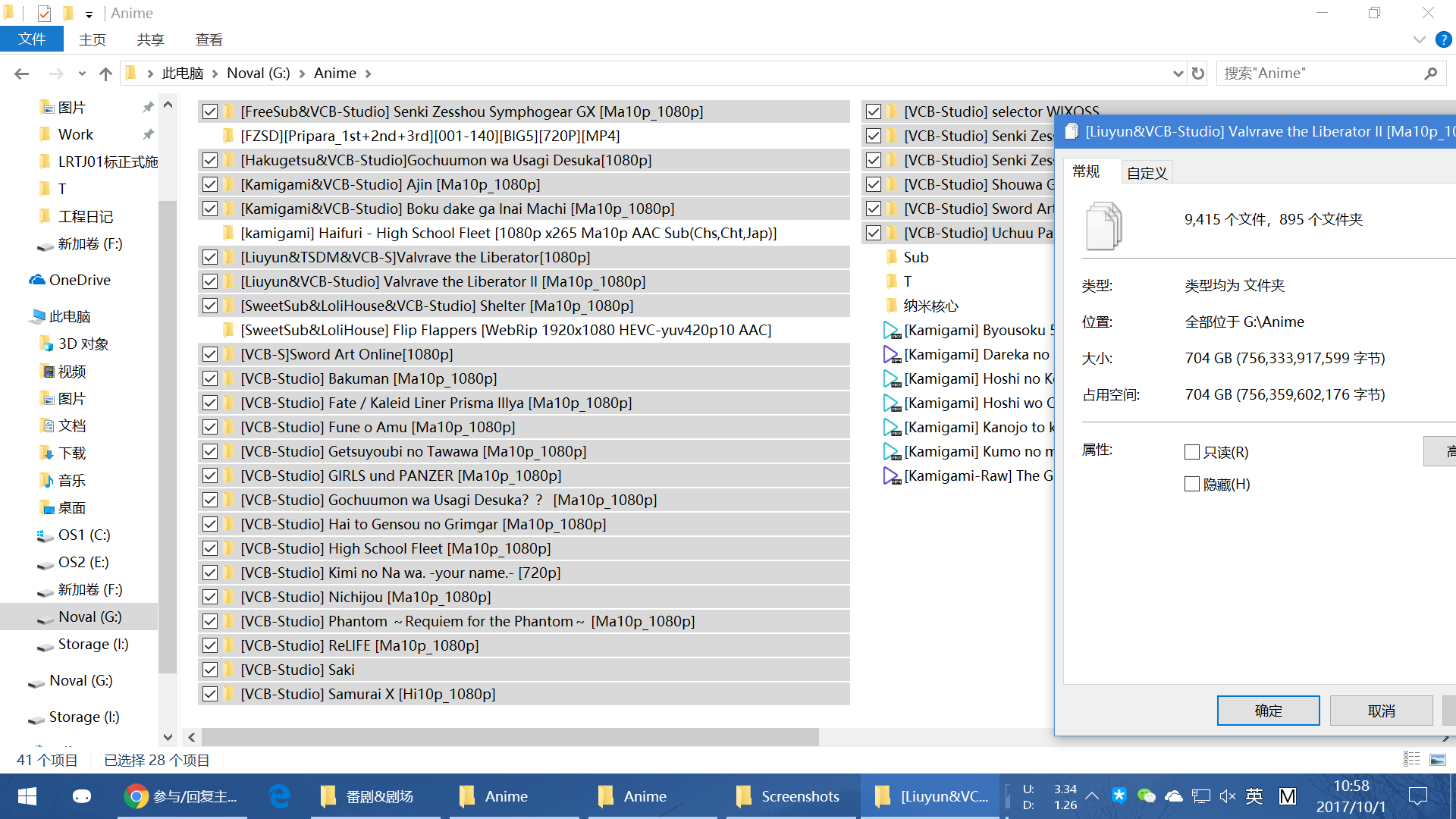The width and height of the screenshot is (1456, 819).
Task: Show hidden tray icons chevron
Action: (x=1092, y=796)
